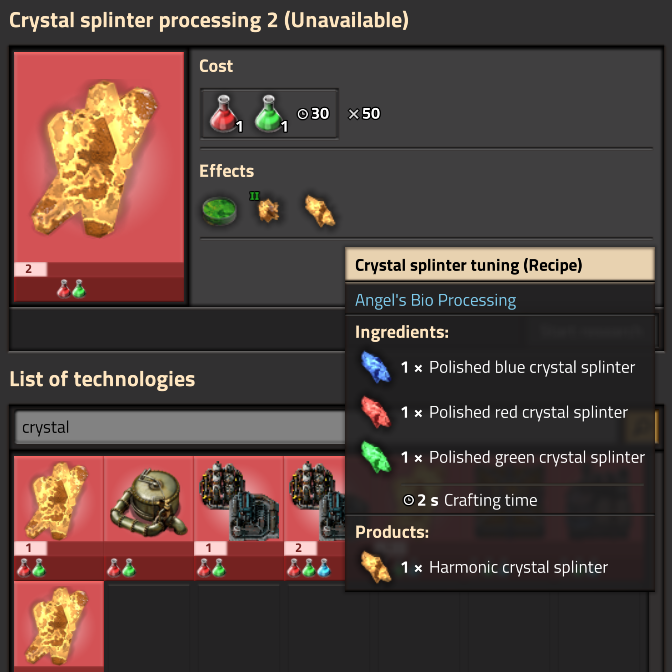Click the Crystal splinter tuning recipe title
672x672 pixels.
(468, 265)
